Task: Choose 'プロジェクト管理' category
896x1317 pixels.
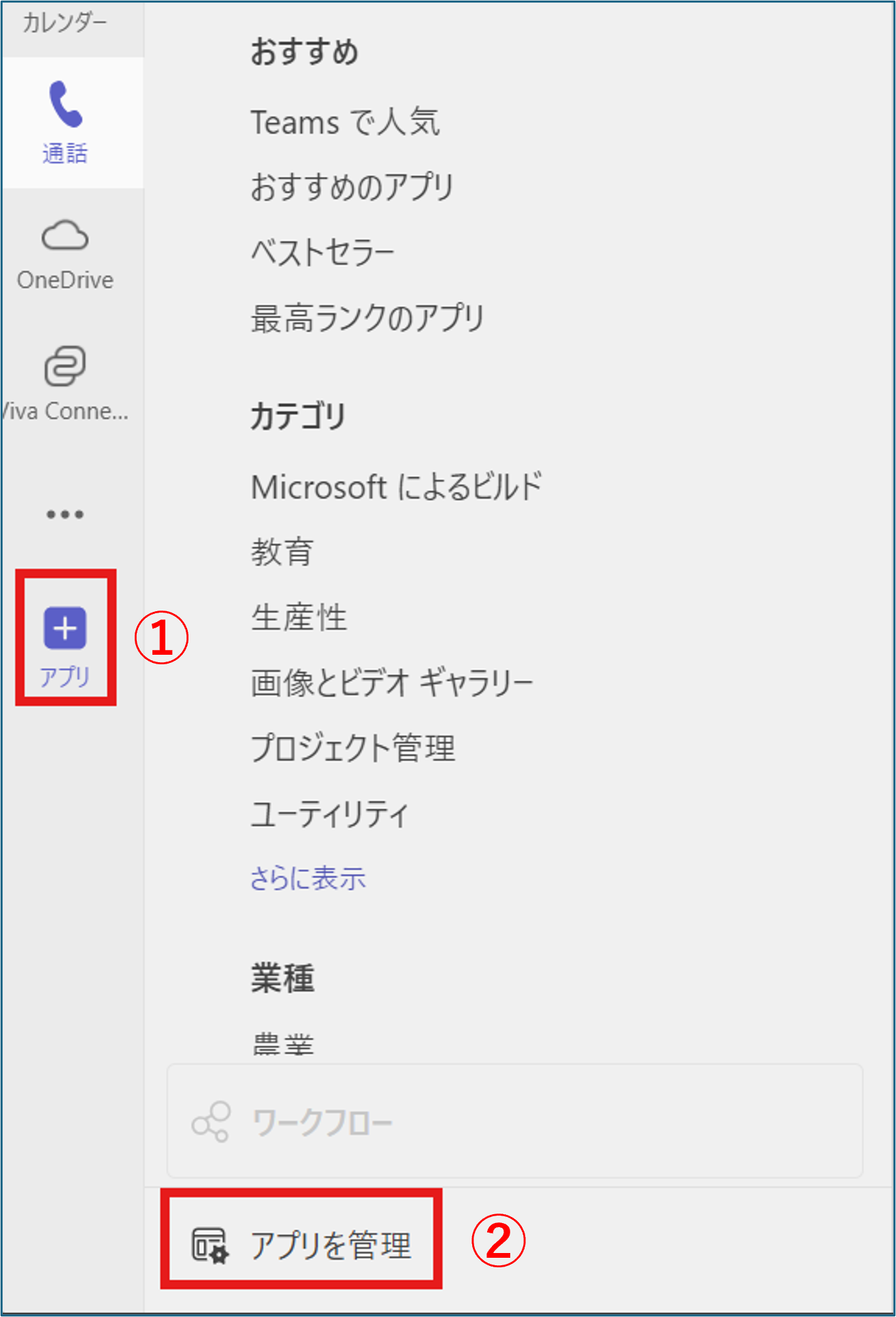Action: click(x=352, y=748)
